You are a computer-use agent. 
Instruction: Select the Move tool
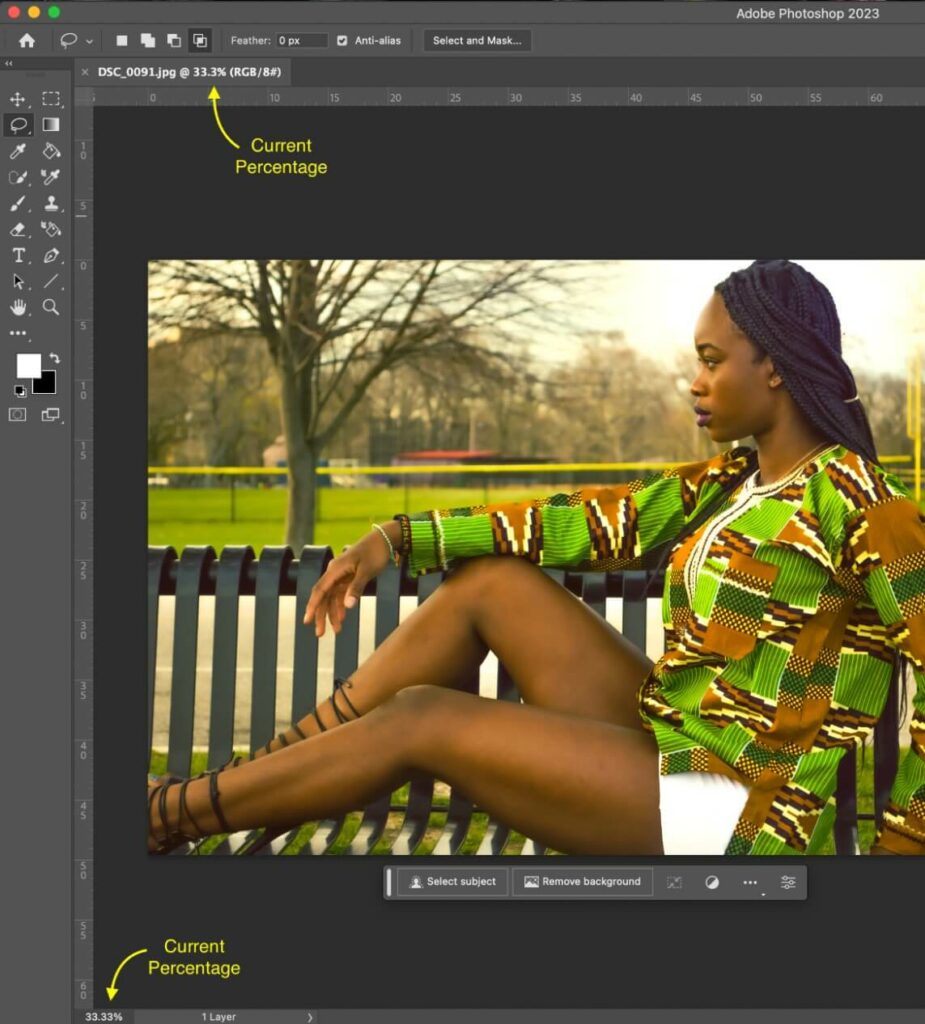17,99
